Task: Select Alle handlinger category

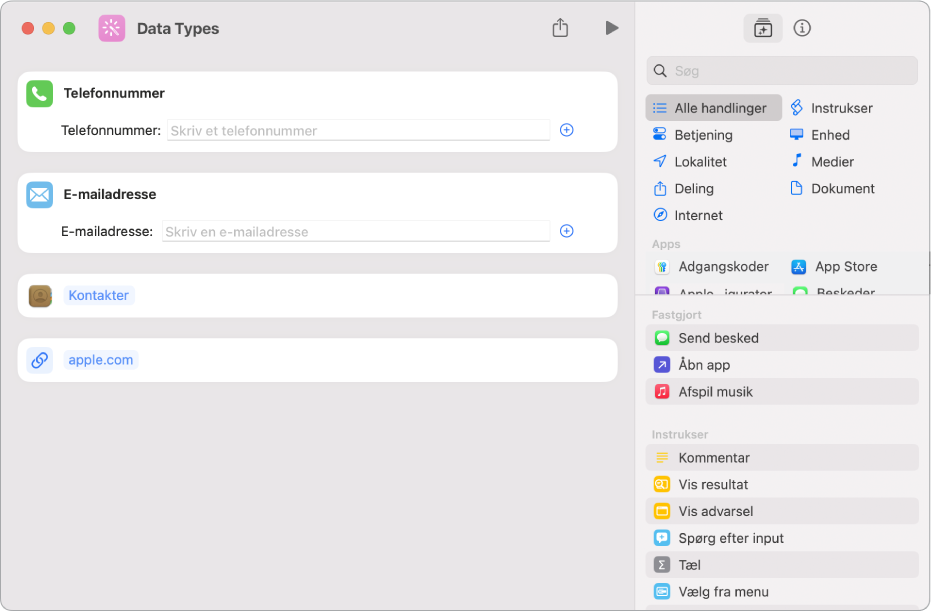Action: click(x=713, y=108)
